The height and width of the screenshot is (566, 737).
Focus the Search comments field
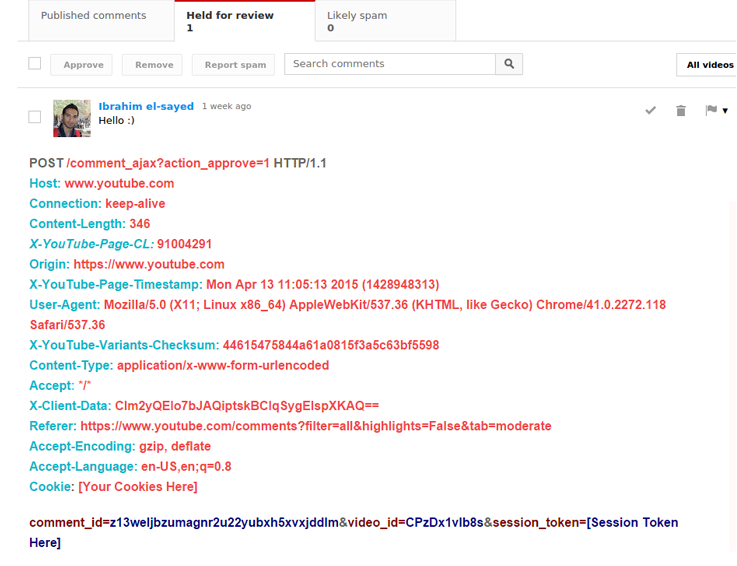[x=390, y=64]
